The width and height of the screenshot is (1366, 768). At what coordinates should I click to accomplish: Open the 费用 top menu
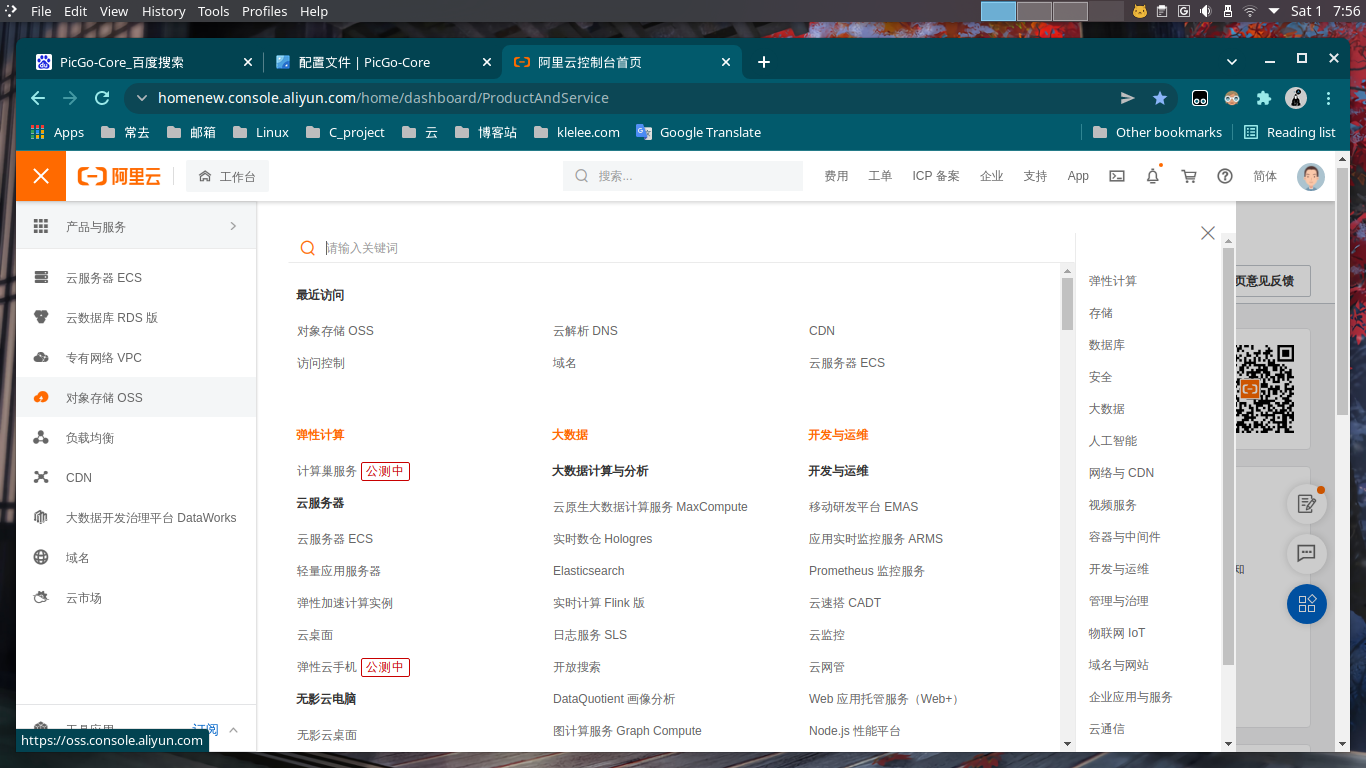pos(836,176)
